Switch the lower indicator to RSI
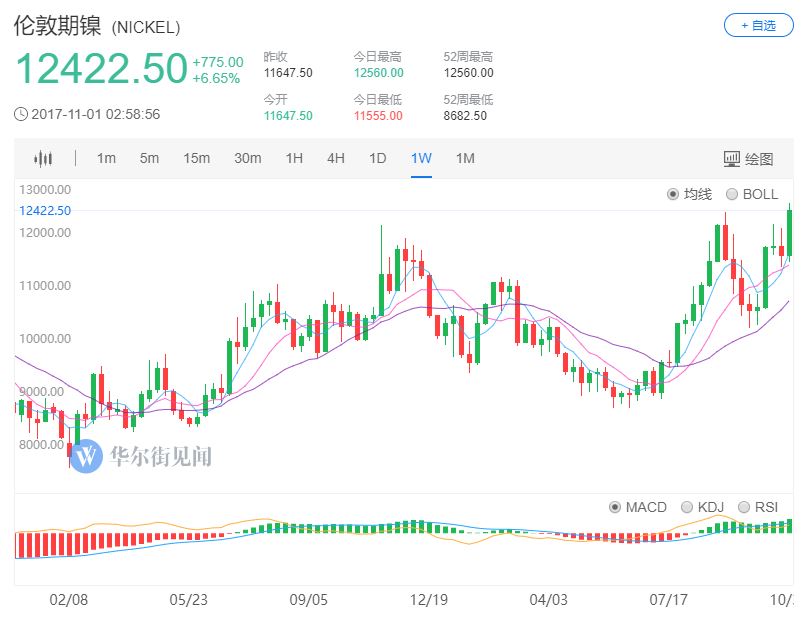The height and width of the screenshot is (618, 809). (x=745, y=507)
